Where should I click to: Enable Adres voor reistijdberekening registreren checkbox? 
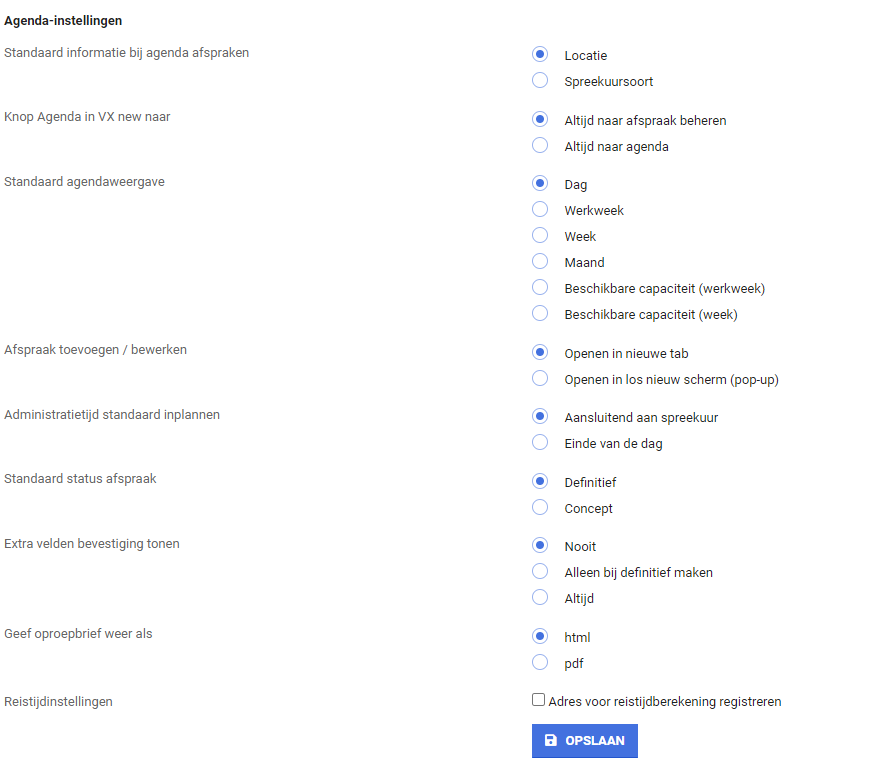(539, 701)
